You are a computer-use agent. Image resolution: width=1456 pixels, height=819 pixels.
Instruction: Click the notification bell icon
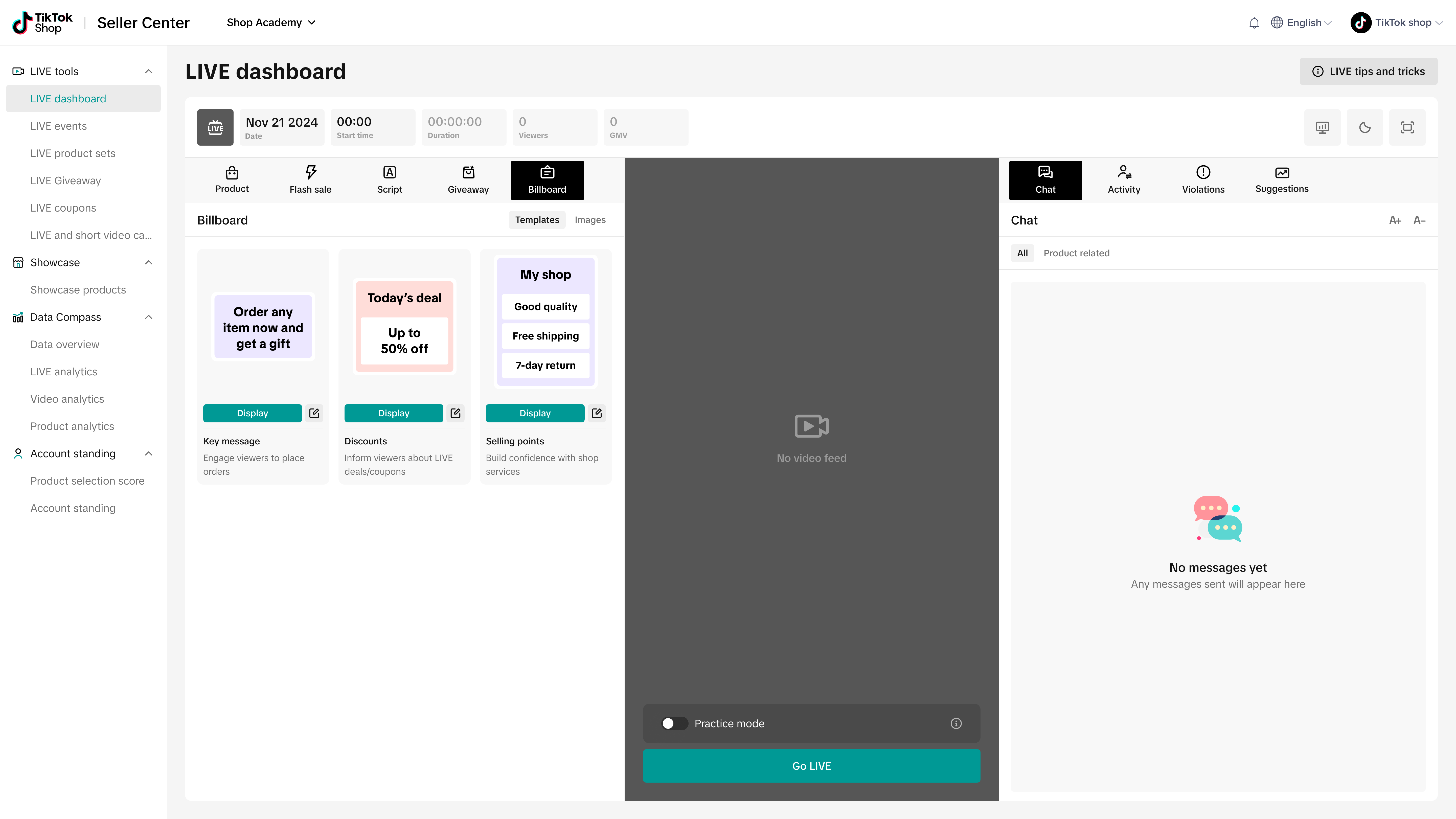(1254, 22)
